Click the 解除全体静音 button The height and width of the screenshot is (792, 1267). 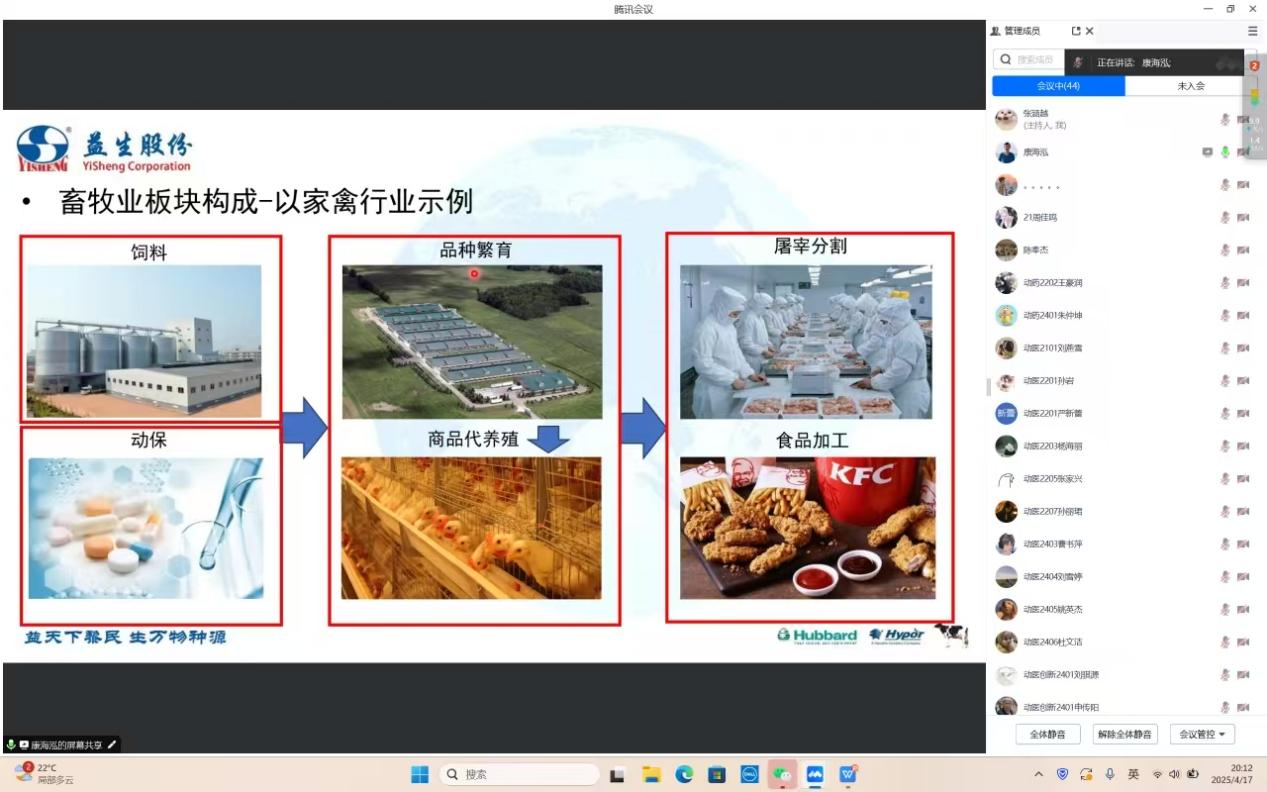1125,734
